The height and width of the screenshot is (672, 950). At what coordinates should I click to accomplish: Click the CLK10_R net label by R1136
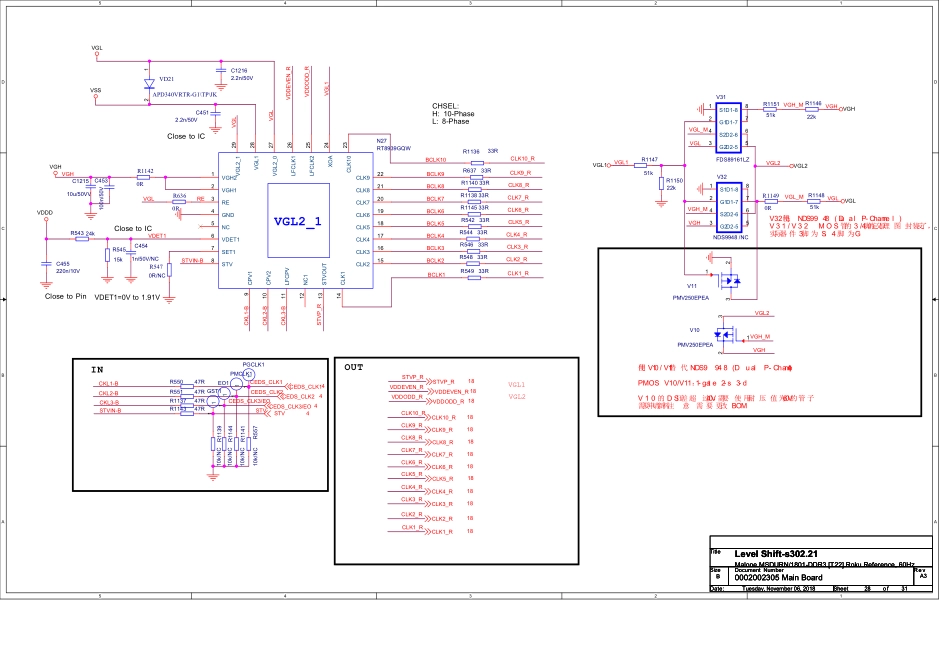tap(522, 159)
